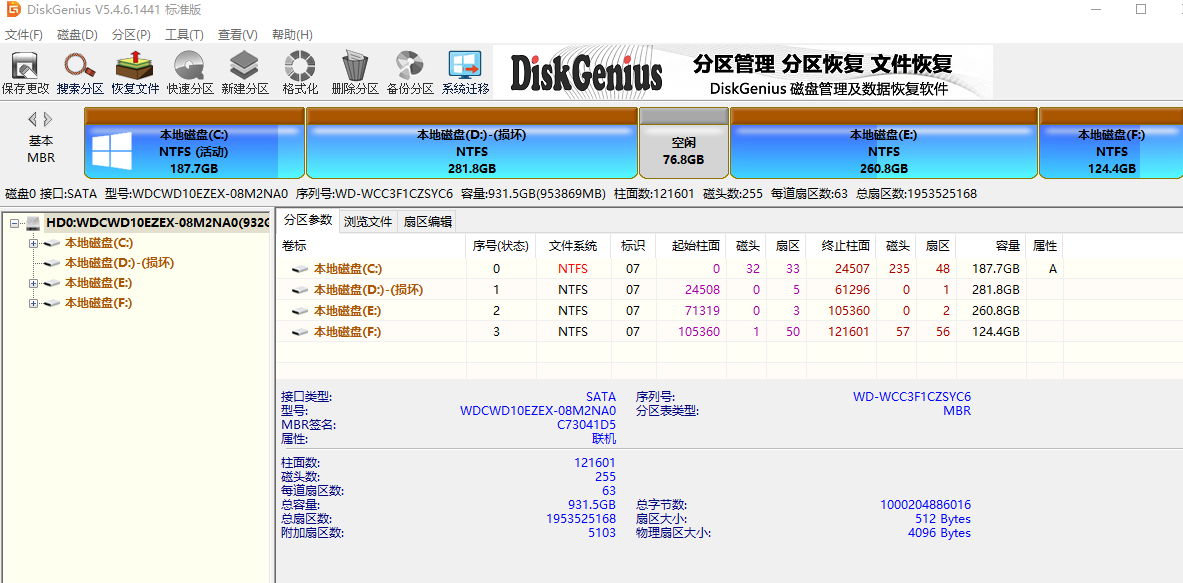Open the 搜索分区 search tool
Viewport: 1183px width, 583px height.
[80, 73]
